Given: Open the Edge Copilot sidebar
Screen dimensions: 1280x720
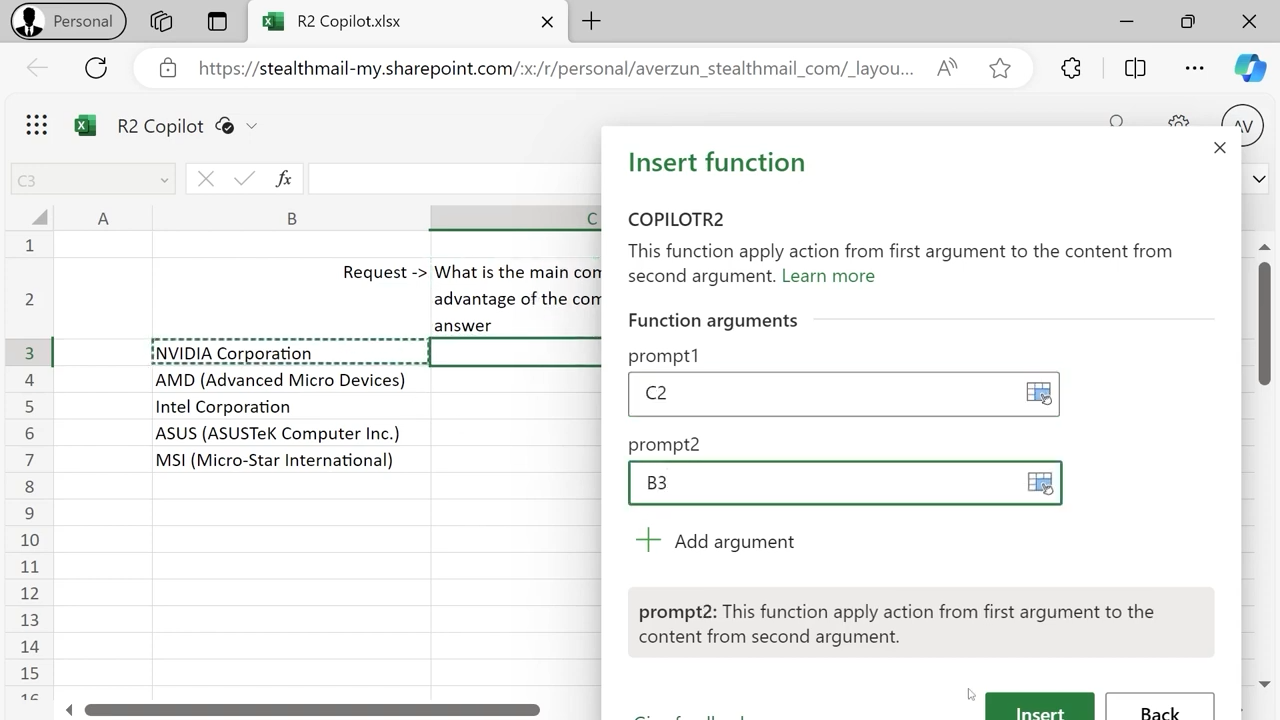Looking at the screenshot, I should click(1250, 68).
